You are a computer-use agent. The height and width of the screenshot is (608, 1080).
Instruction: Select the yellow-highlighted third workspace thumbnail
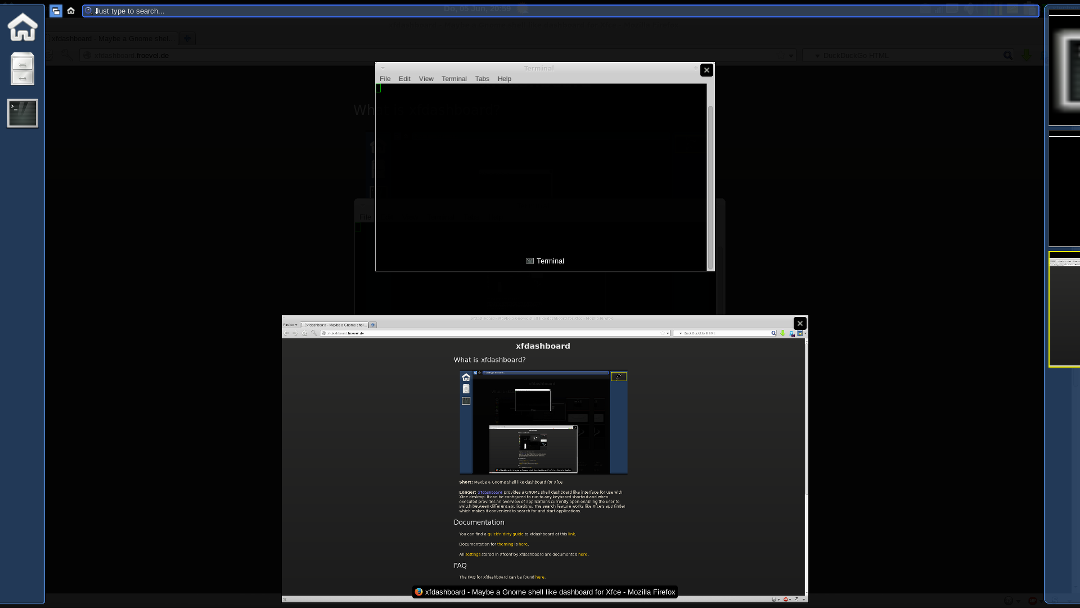1064,309
